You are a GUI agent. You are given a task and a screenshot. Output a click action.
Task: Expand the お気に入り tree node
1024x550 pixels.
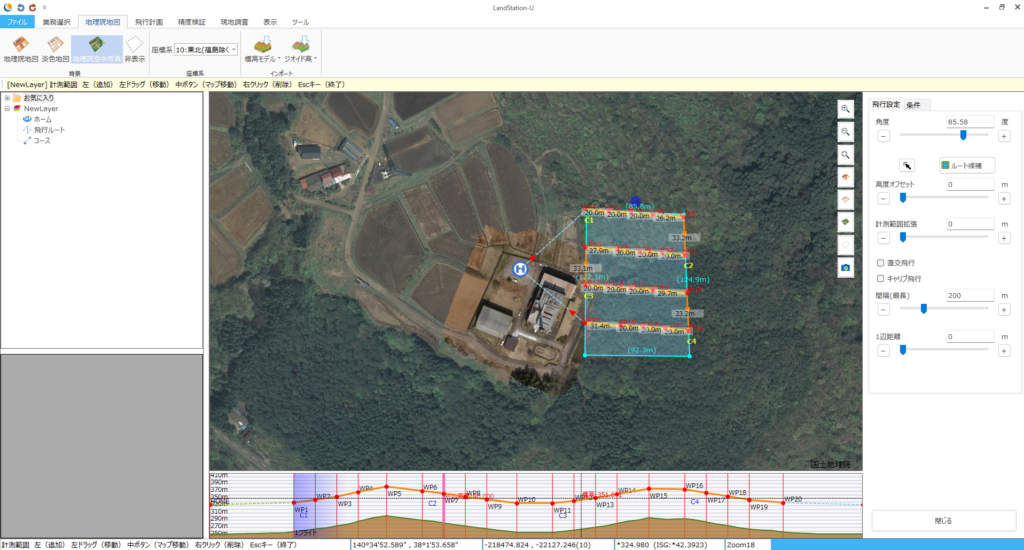7,98
